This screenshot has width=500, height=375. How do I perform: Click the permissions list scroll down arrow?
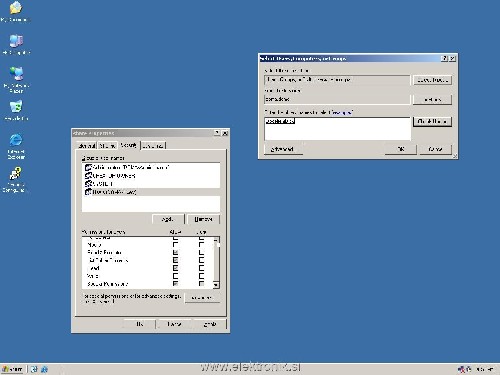coord(216,285)
